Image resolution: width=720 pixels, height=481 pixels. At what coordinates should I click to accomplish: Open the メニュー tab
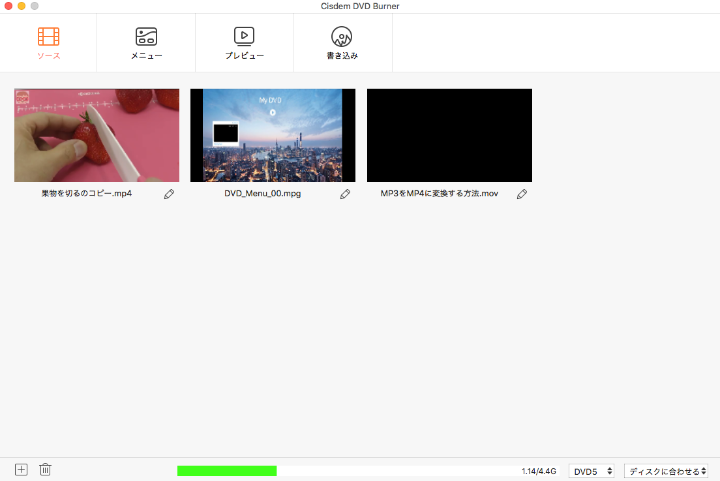[x=146, y=43]
